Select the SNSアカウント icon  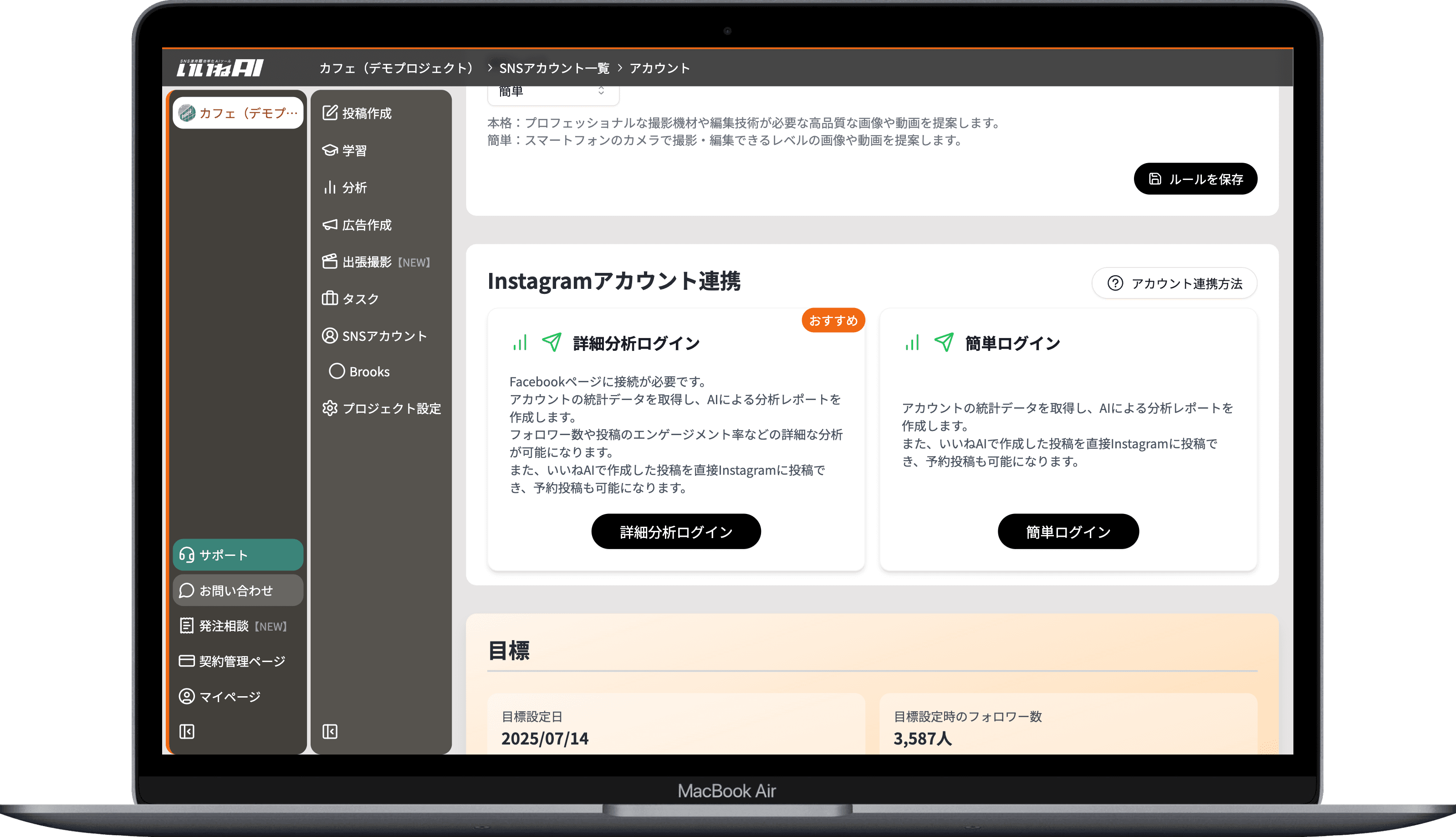click(329, 335)
